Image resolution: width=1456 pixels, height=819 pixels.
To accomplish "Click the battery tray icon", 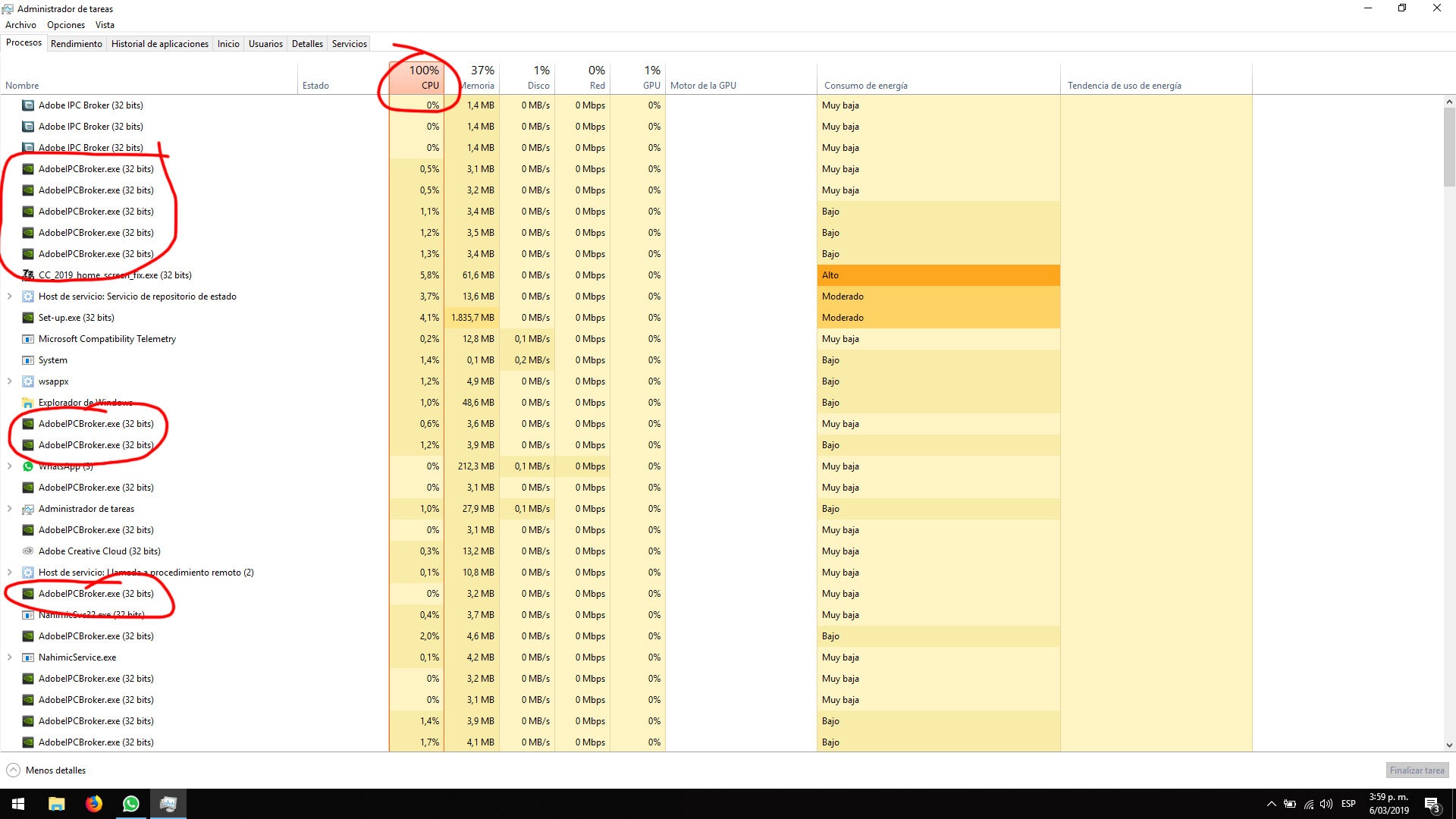I will tap(1289, 804).
